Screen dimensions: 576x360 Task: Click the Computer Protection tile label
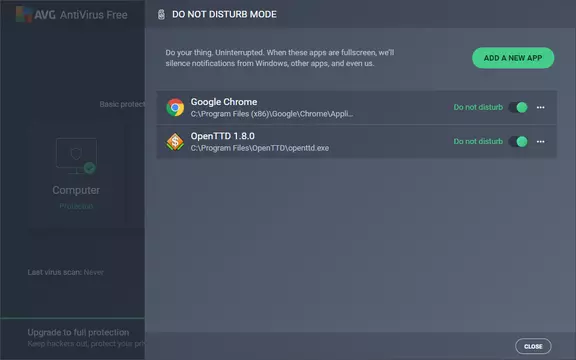point(76,190)
